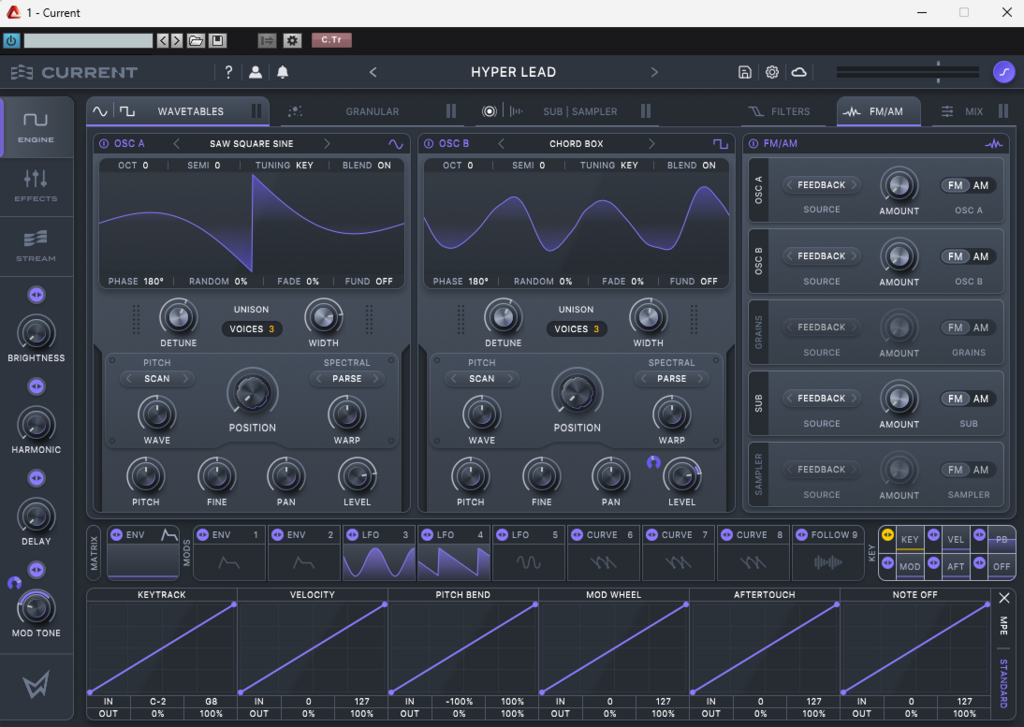Viewport: 1024px width, 727px height.
Task: Click the OSC A waveform icon at panel corner
Action: [395, 144]
